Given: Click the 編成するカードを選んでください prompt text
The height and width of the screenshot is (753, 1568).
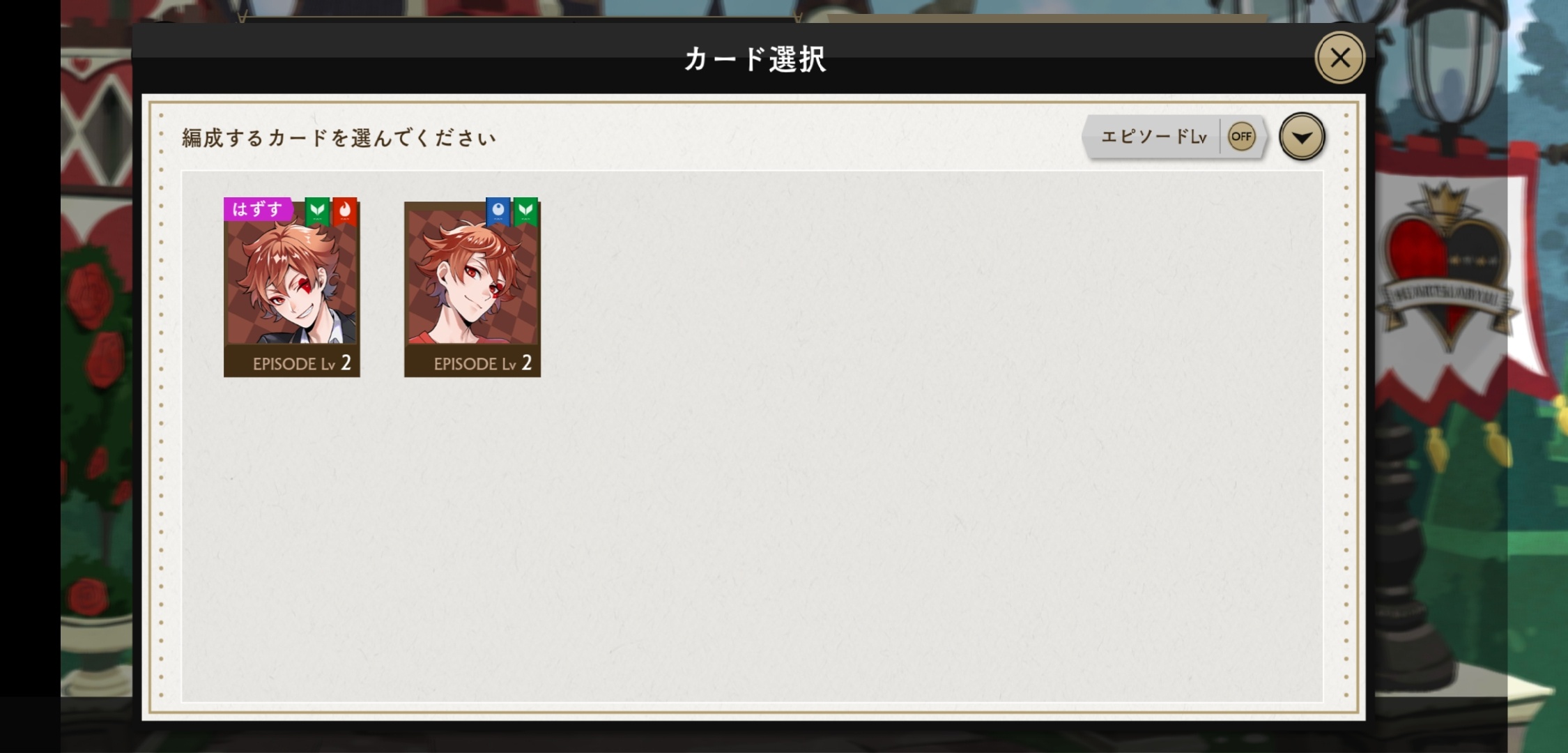Looking at the screenshot, I should click(339, 138).
